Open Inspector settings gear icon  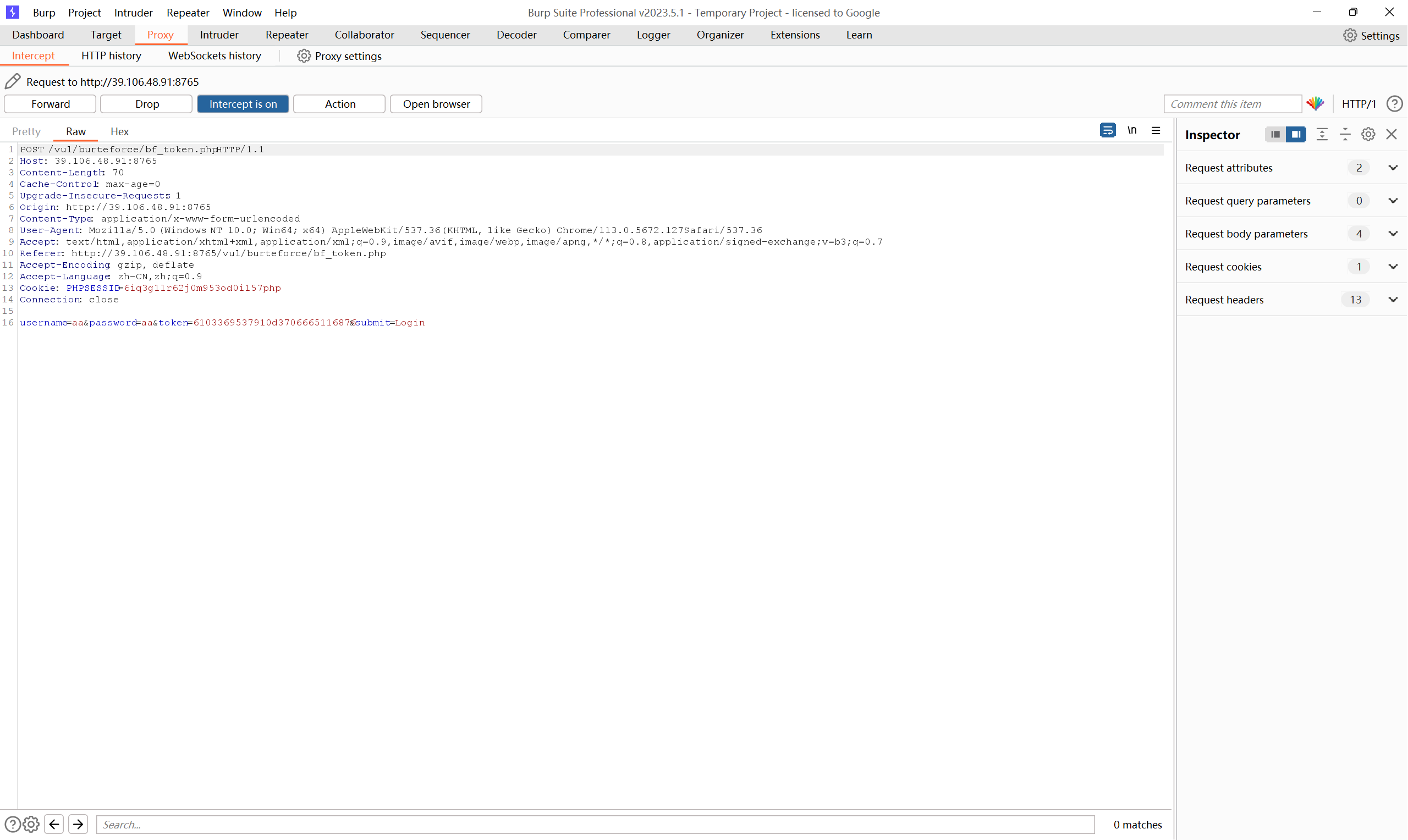click(x=1368, y=134)
